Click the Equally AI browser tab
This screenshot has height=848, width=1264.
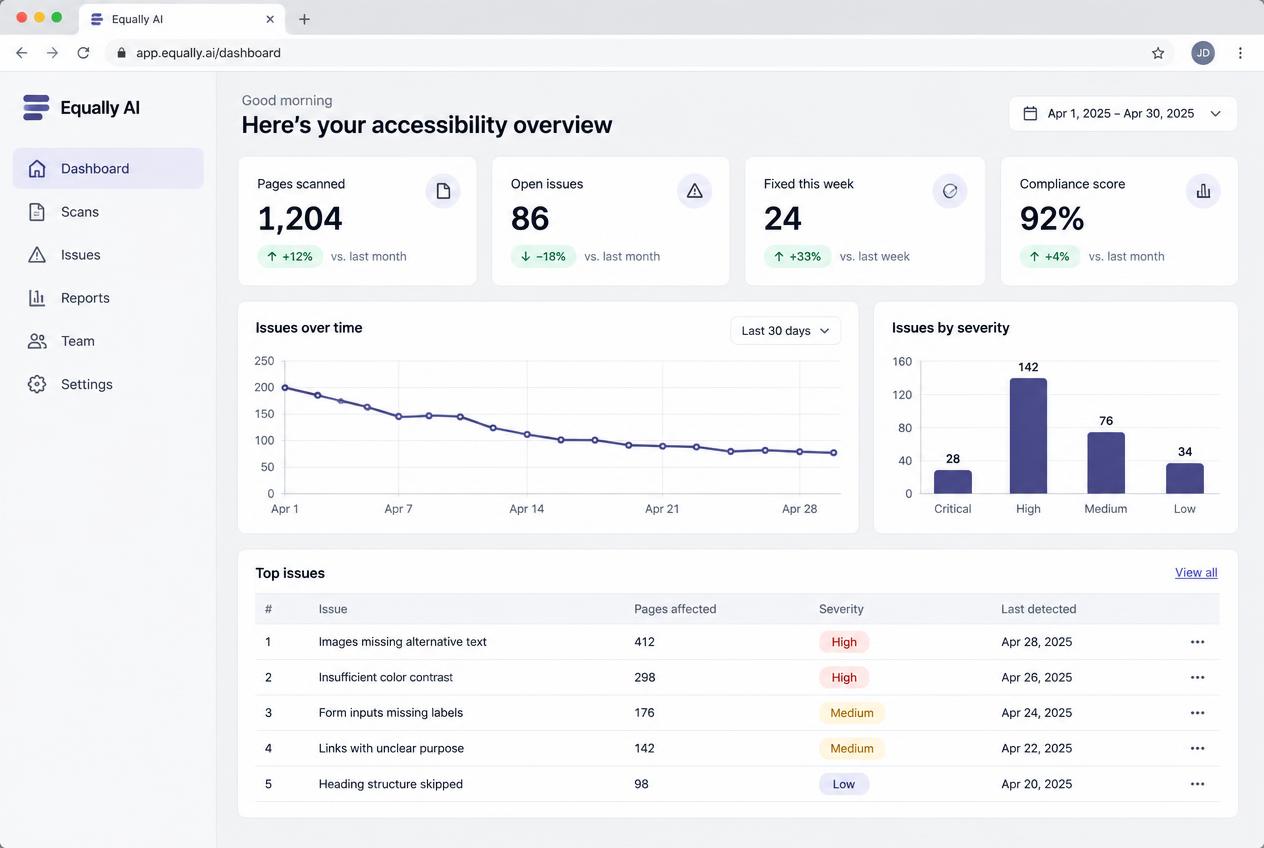[x=182, y=19]
